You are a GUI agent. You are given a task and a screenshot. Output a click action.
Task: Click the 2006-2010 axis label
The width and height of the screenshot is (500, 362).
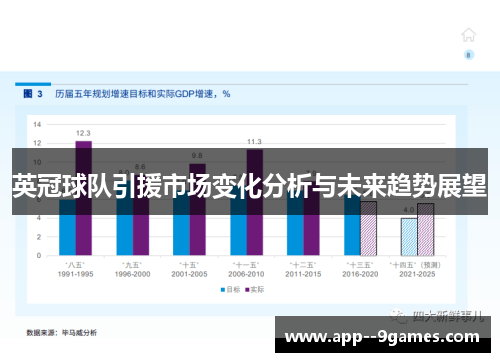246,274
